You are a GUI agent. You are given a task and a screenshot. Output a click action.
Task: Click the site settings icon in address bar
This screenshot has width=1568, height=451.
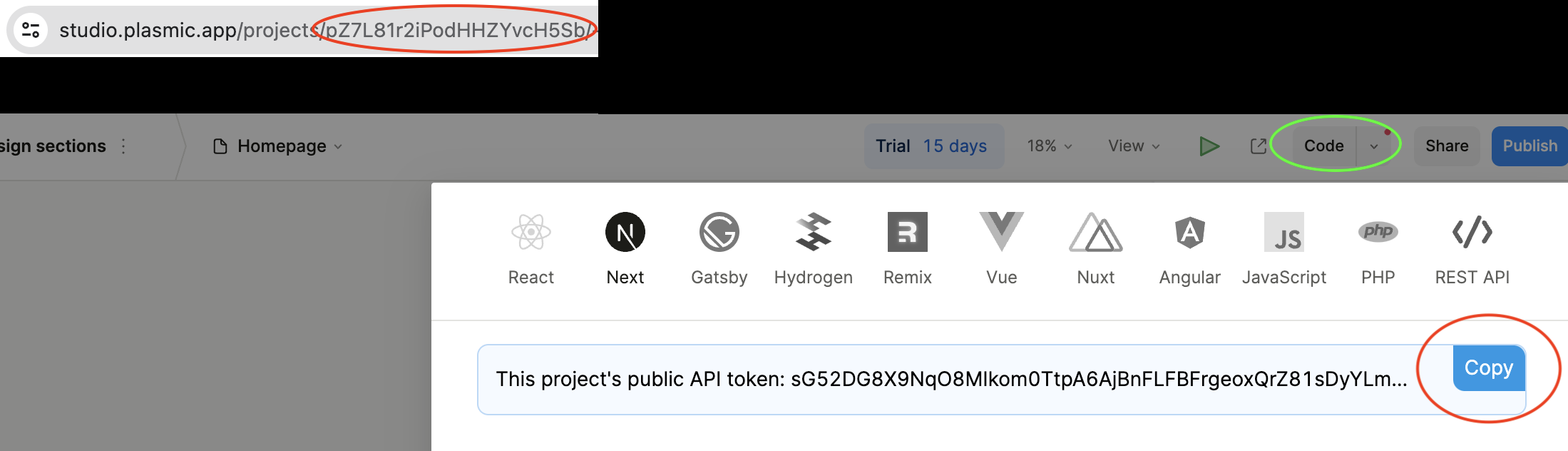click(31, 30)
